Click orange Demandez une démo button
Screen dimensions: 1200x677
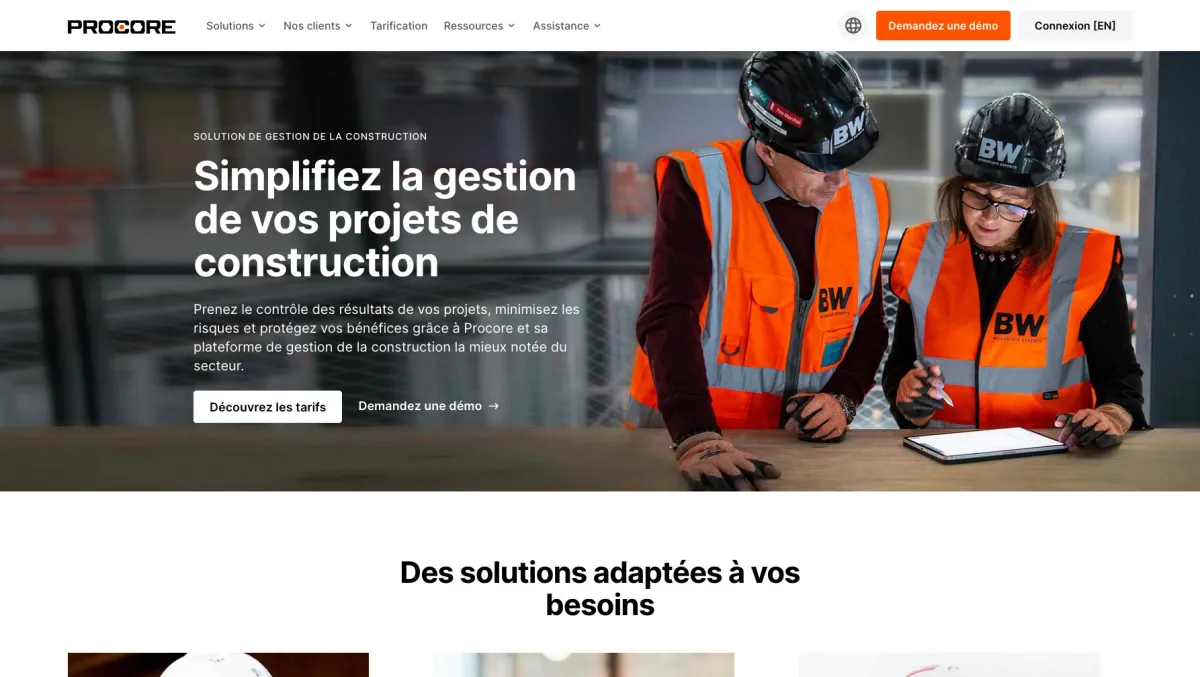point(943,26)
